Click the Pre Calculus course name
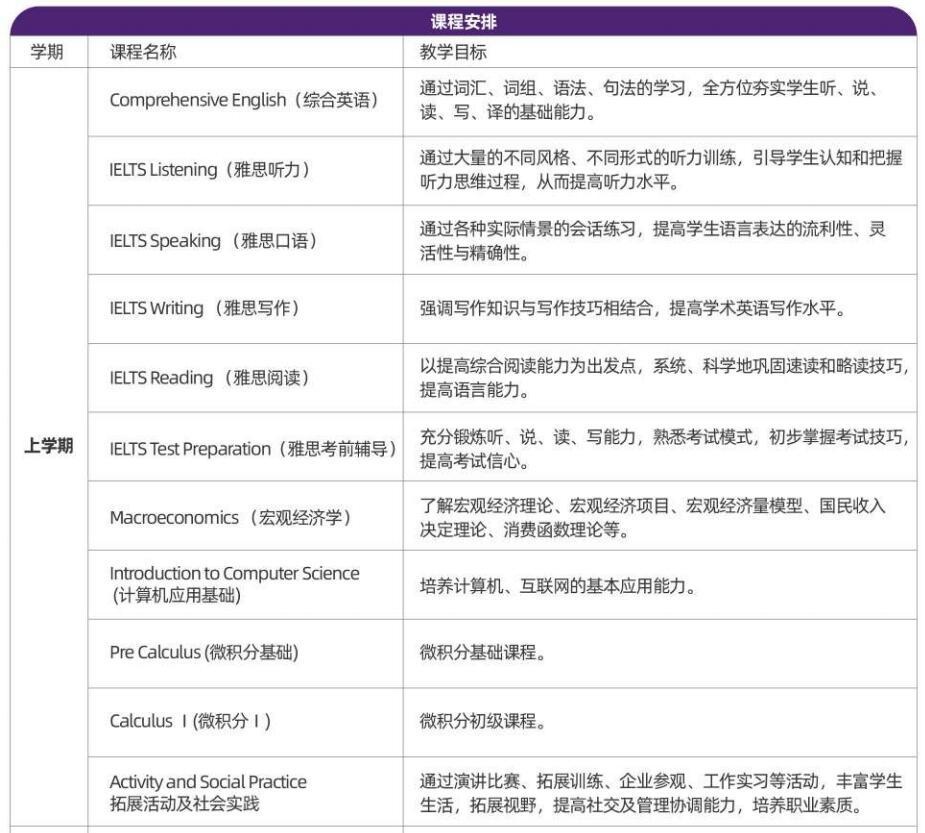The height and width of the screenshot is (833, 925). coord(204,653)
